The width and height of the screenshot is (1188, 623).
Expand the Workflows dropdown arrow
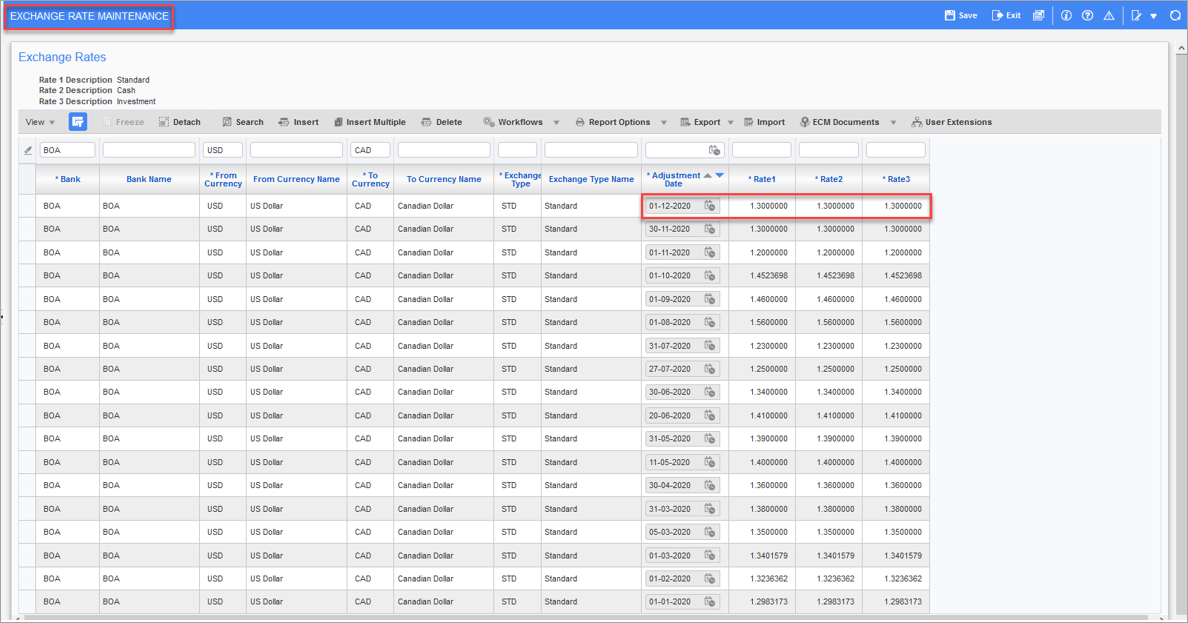pos(556,122)
